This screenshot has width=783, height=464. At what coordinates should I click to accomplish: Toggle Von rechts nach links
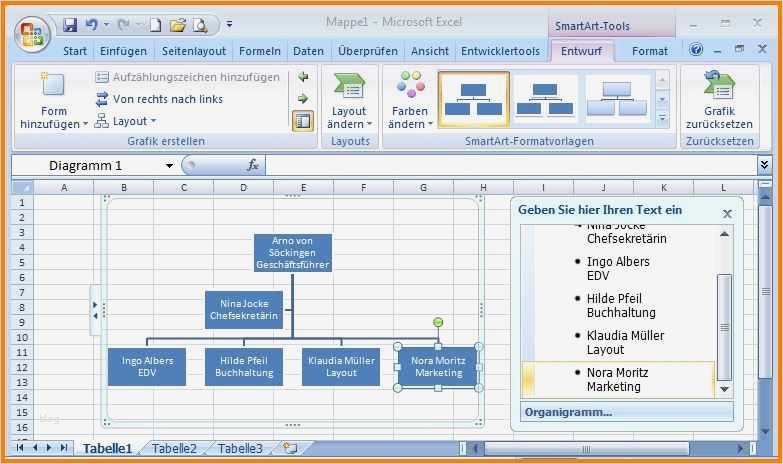[x=159, y=99]
